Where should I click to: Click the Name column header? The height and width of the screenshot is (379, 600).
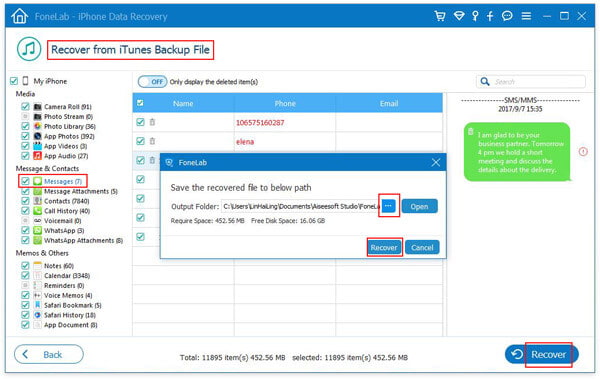coord(183,103)
